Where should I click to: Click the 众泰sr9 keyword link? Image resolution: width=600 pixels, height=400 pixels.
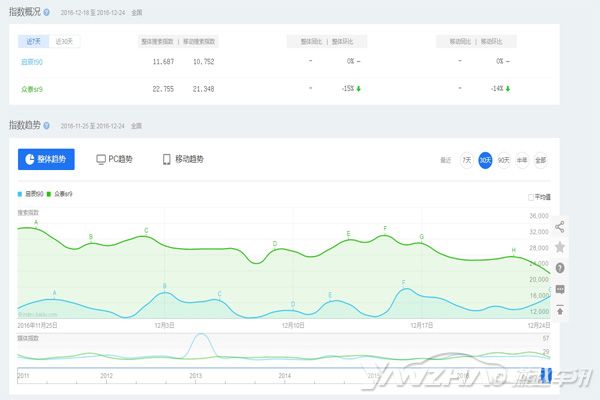pos(34,88)
